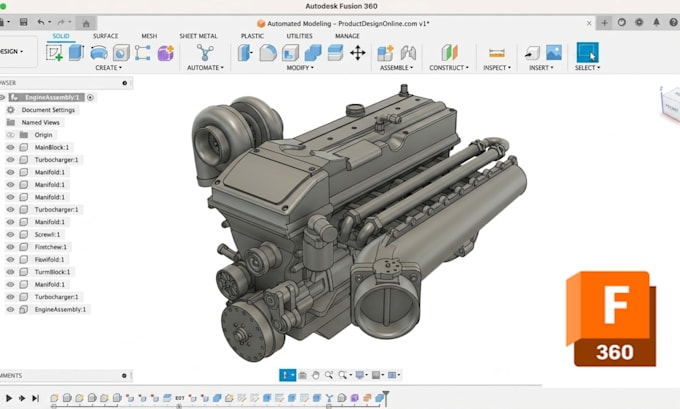Switch to the PLASTIC tab
Image resolution: width=680 pixels, height=409 pixels.
click(252, 36)
